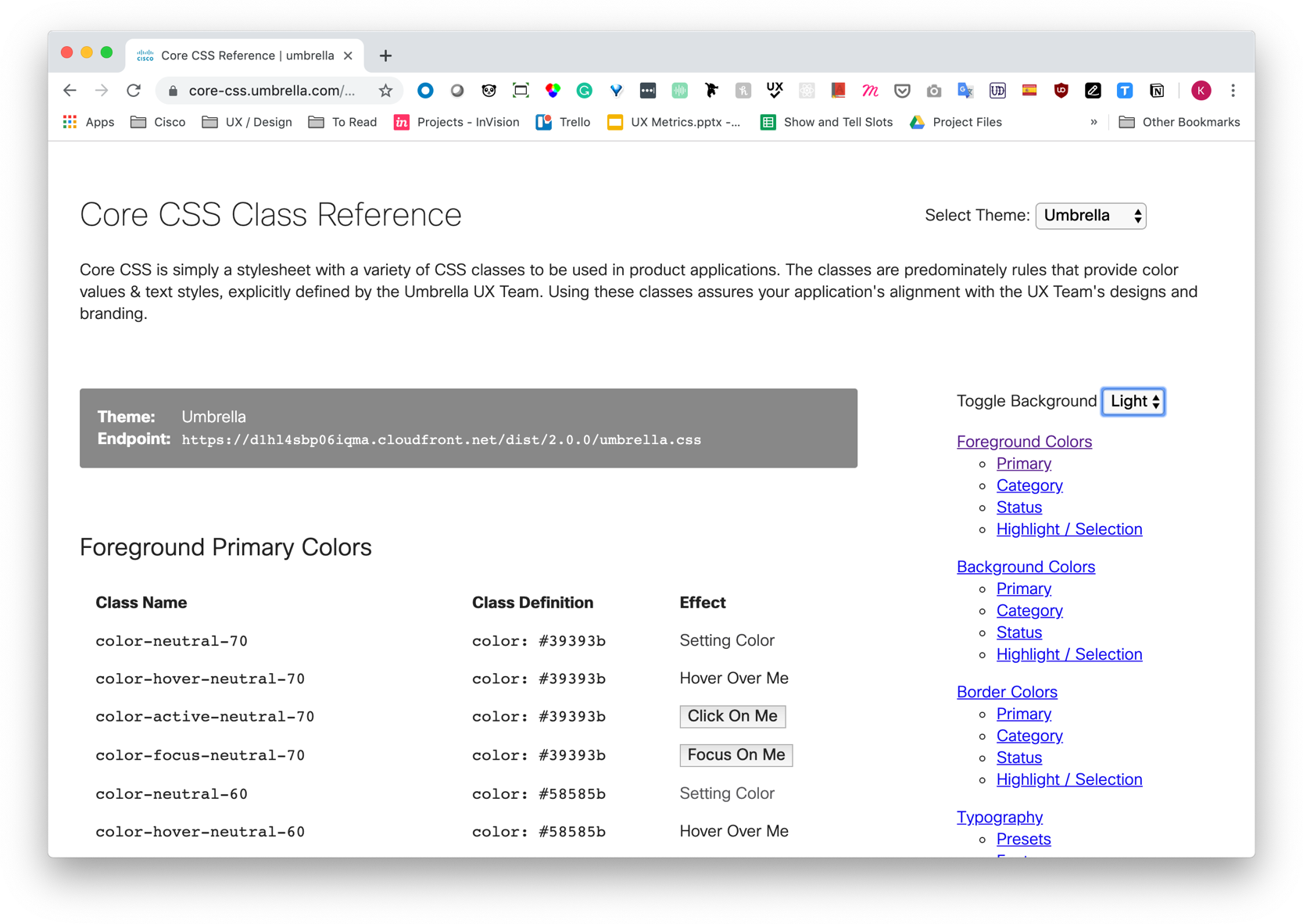
Task: Open the Chrome three-dot menu
Action: [1233, 91]
